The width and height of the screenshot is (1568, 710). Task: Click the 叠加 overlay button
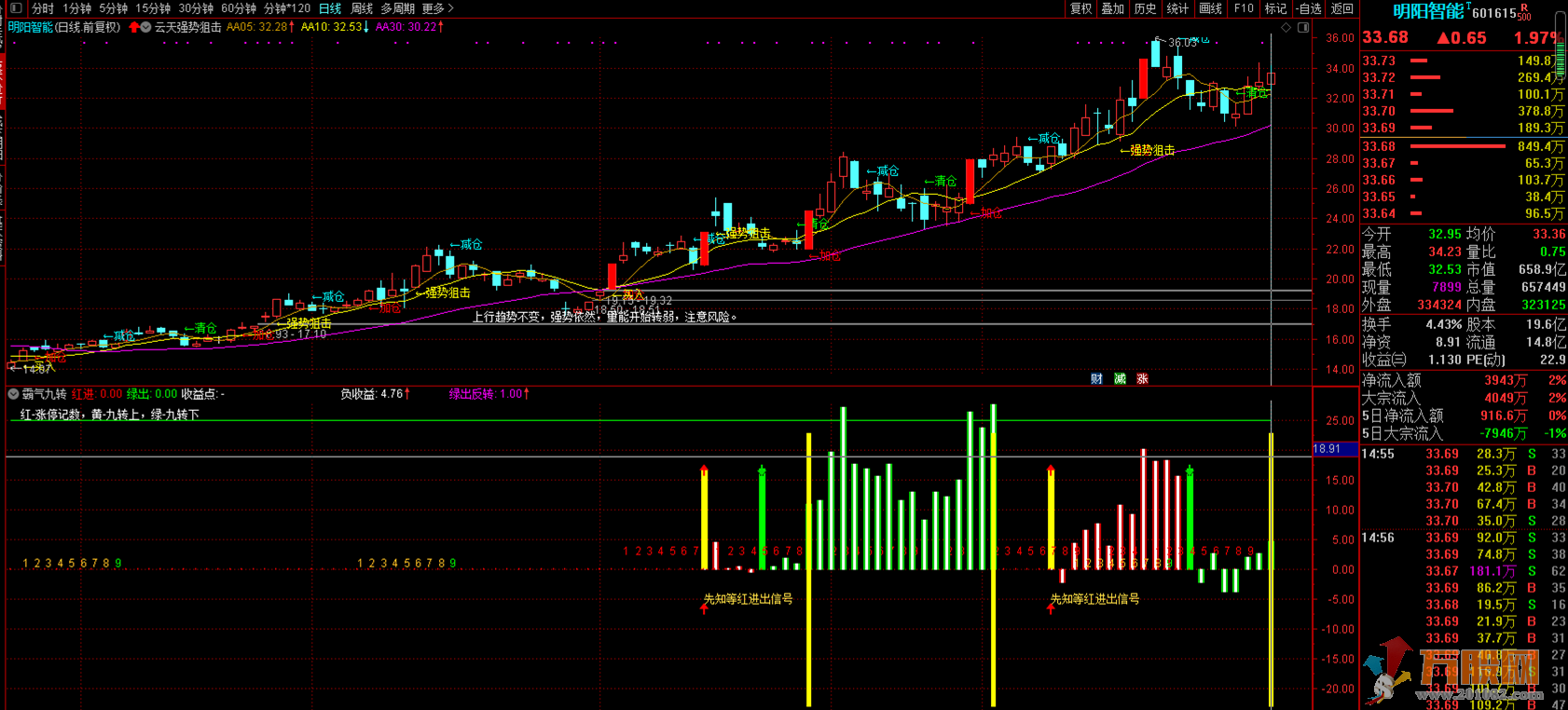tap(1113, 8)
